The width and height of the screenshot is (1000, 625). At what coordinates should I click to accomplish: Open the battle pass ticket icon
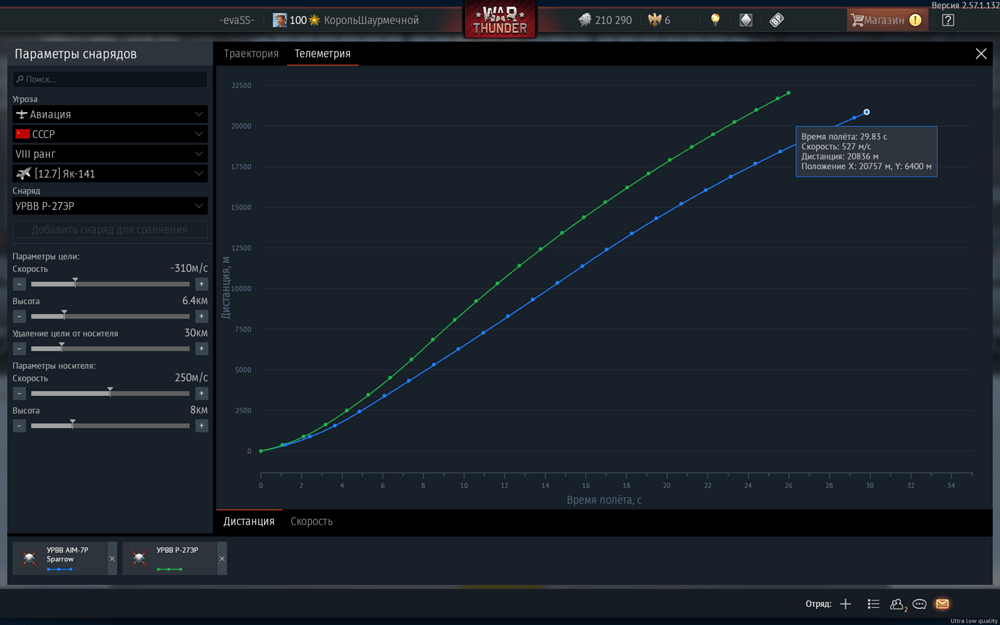tap(776, 20)
